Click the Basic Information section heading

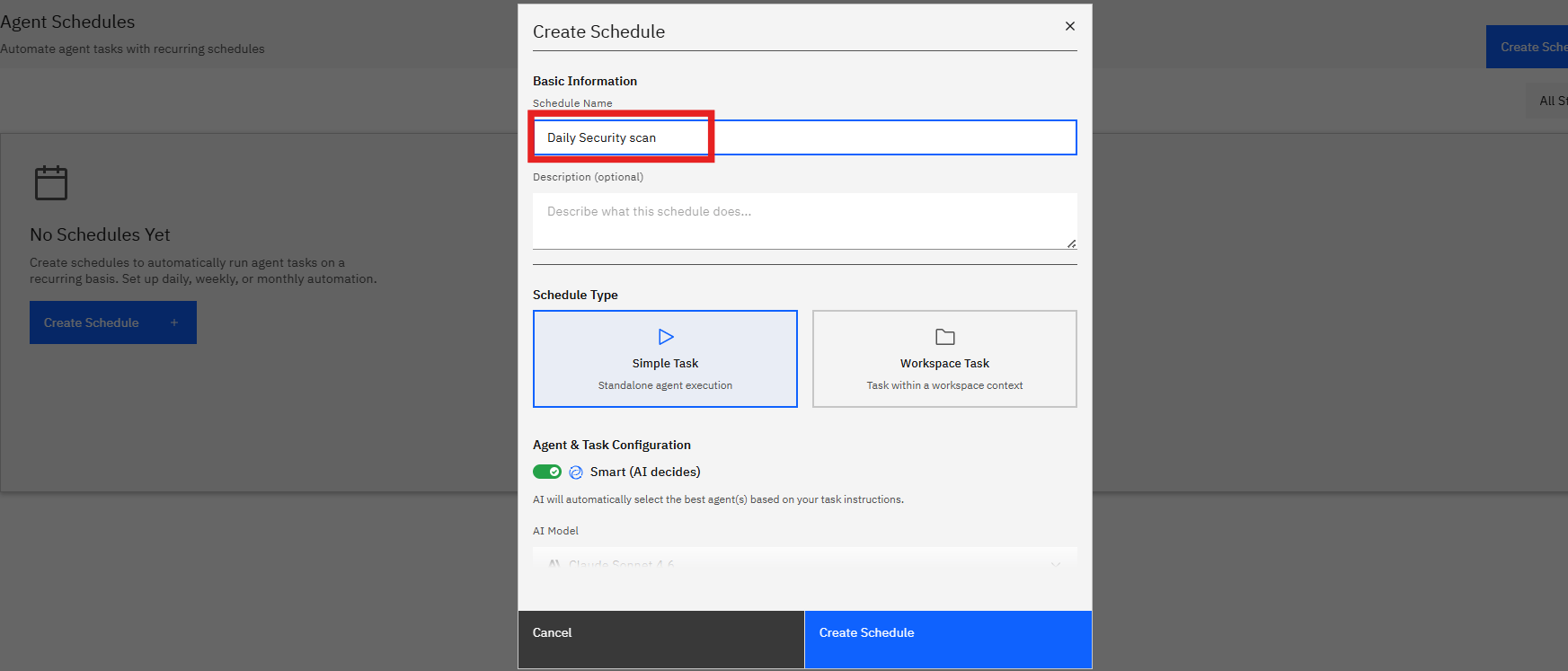(585, 81)
